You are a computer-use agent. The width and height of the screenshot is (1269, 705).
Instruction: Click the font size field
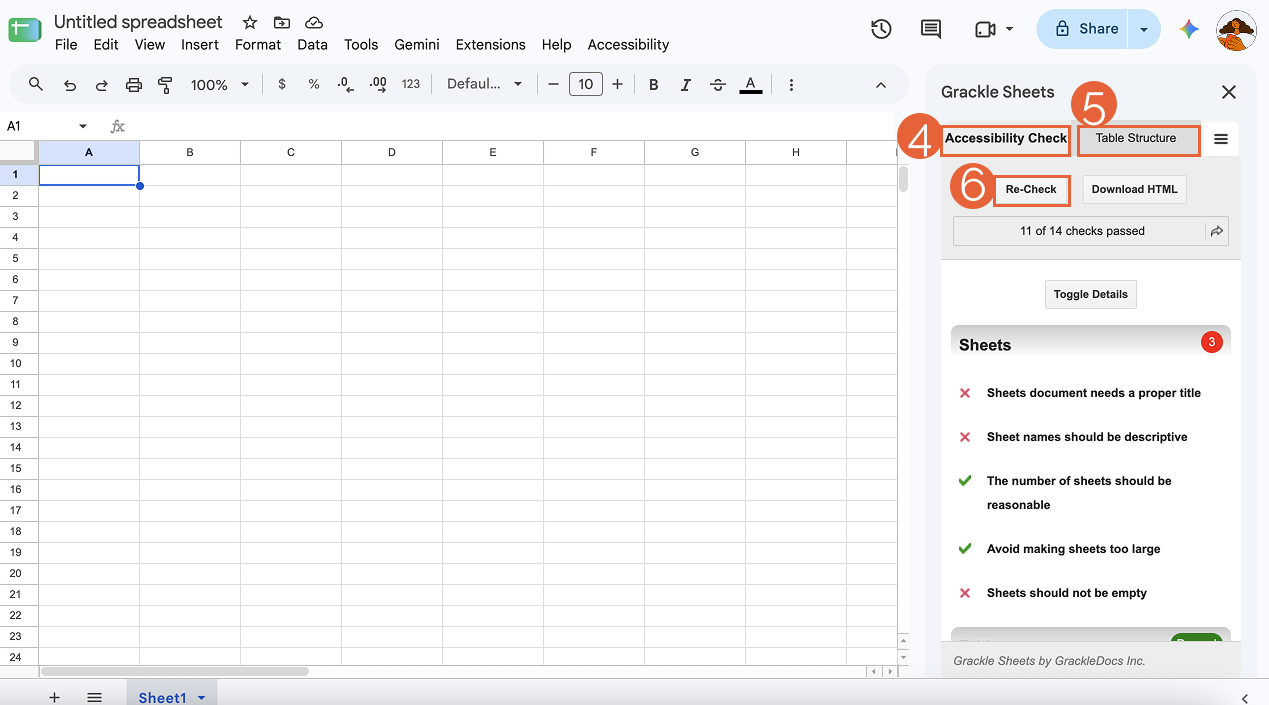tap(585, 85)
